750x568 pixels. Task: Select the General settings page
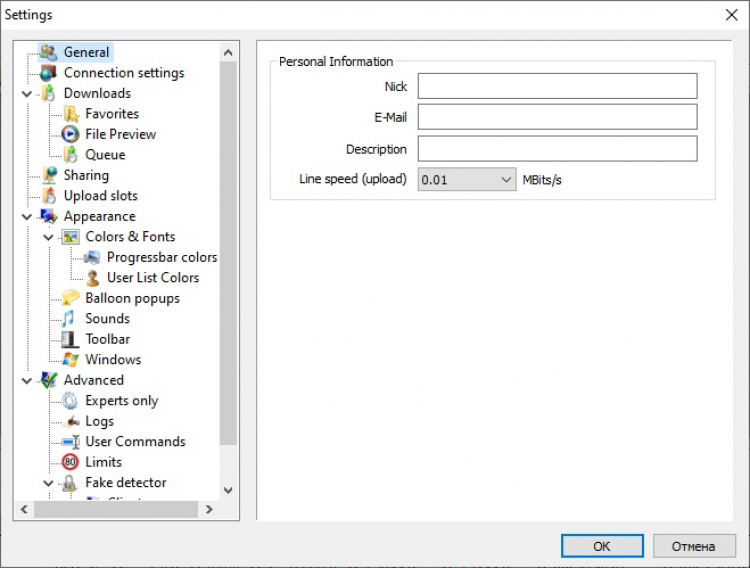pyautogui.click(x=87, y=52)
